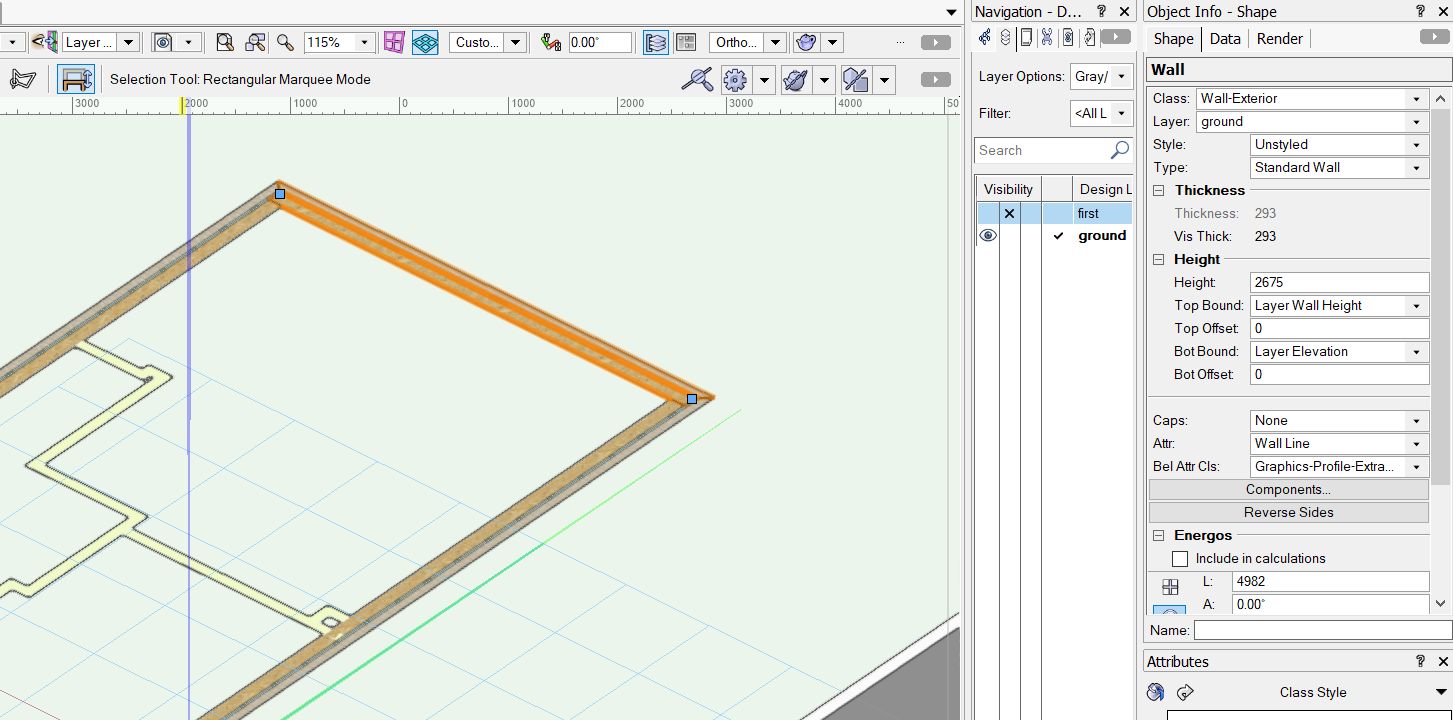Switch to the Data tab
1453x720 pixels.
coord(1224,39)
